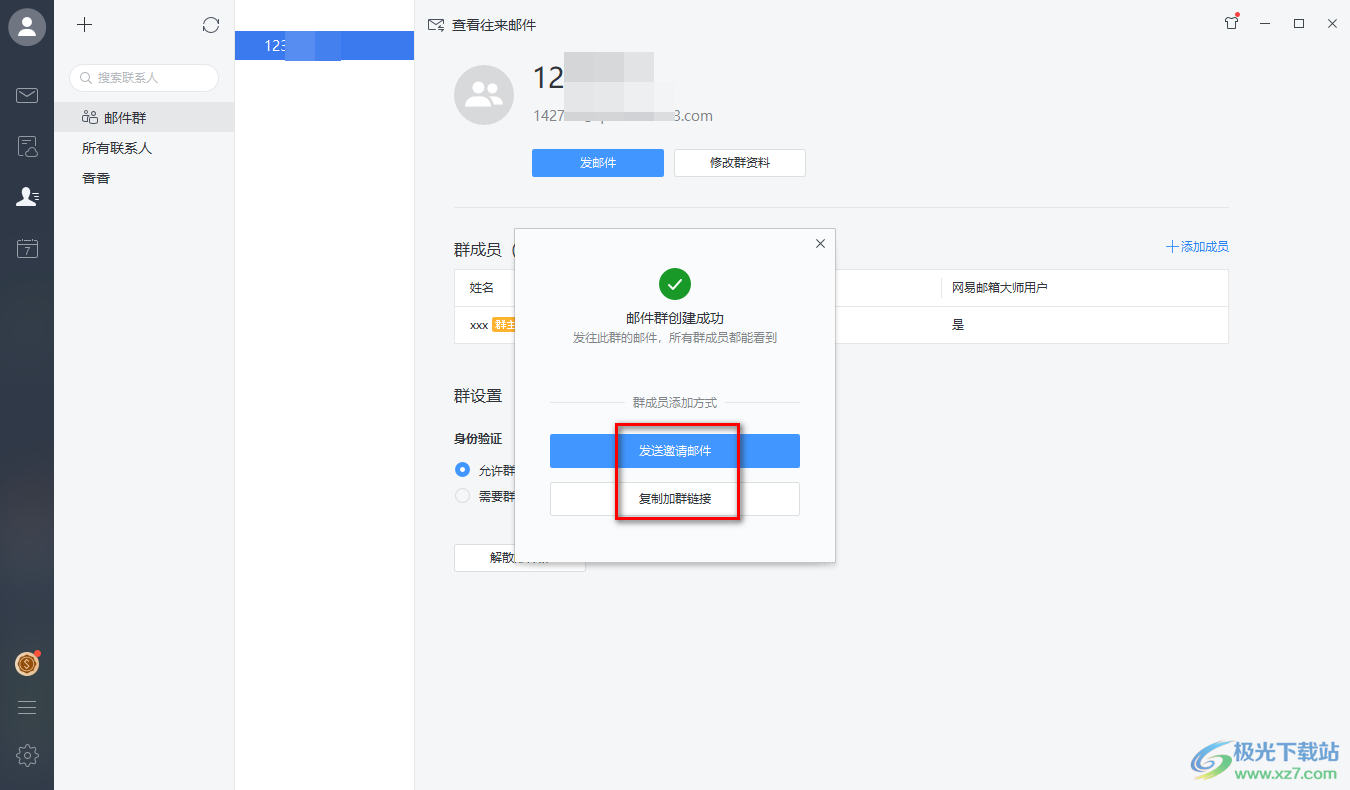Open the mail inbox icon in the sidebar
The width and height of the screenshot is (1350, 790).
pos(27,96)
